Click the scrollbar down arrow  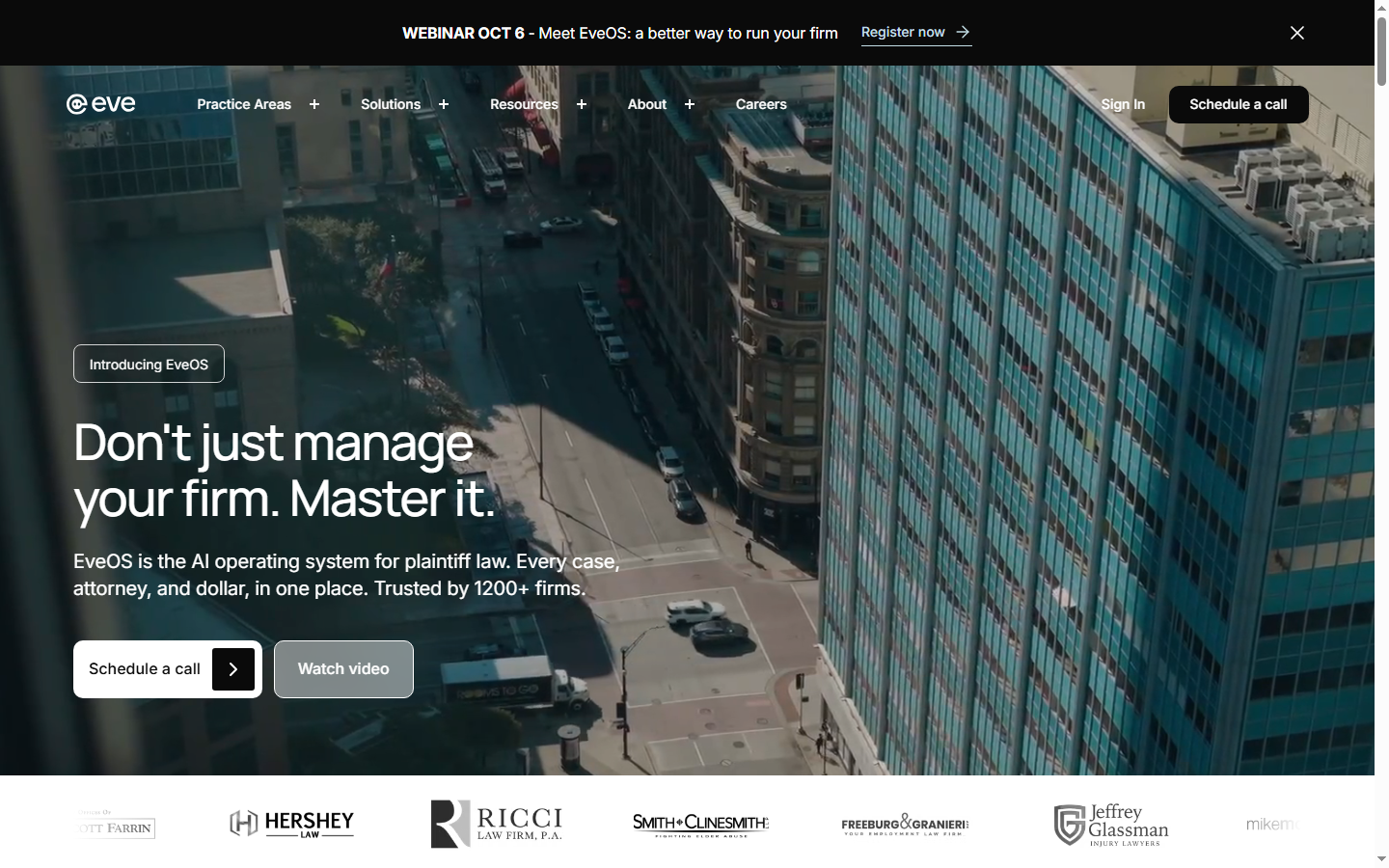click(x=1381, y=858)
